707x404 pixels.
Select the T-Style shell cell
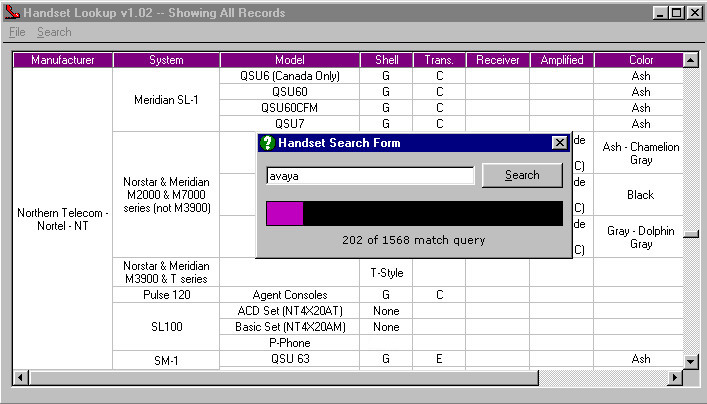point(386,272)
